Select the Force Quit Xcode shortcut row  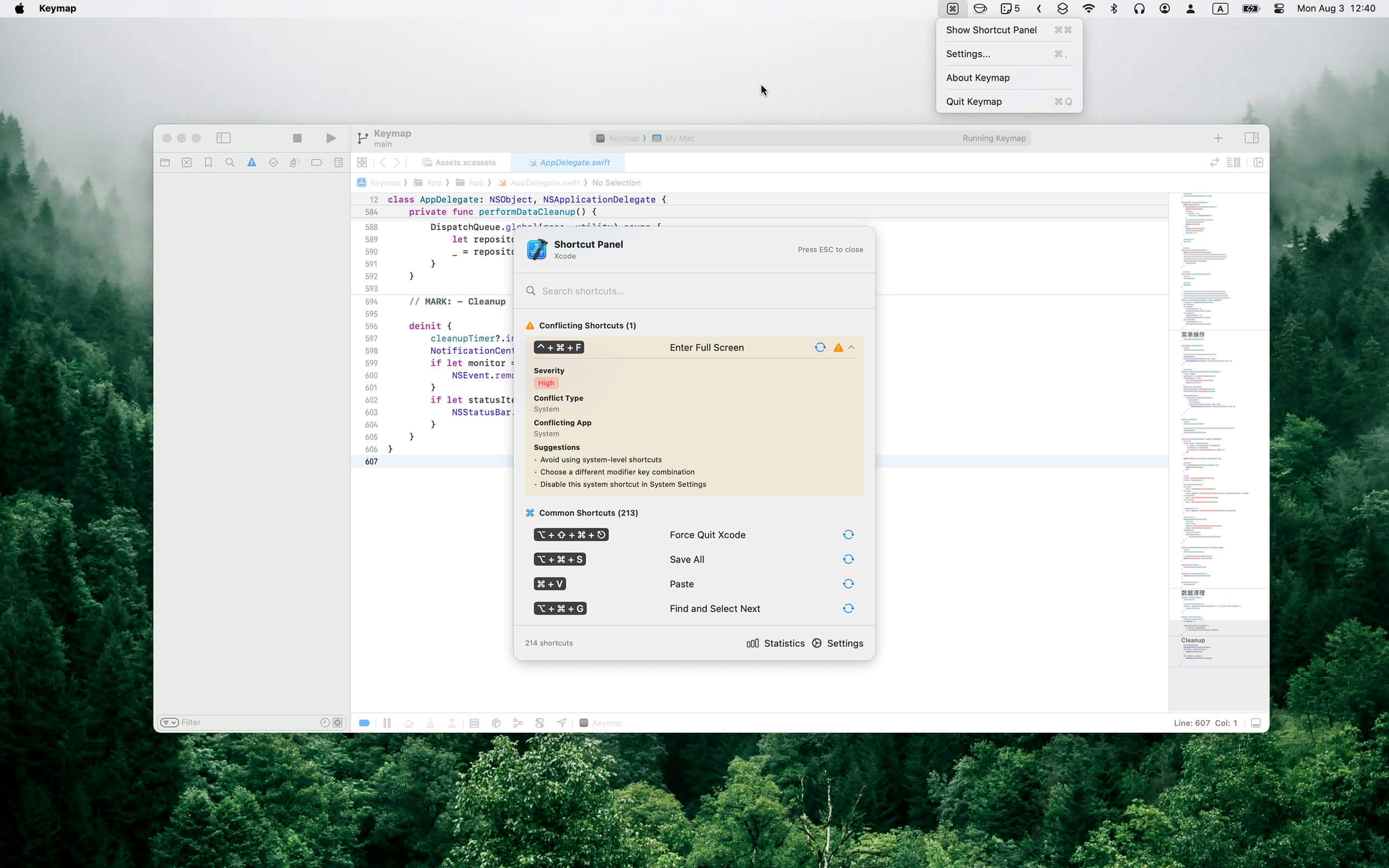click(694, 534)
